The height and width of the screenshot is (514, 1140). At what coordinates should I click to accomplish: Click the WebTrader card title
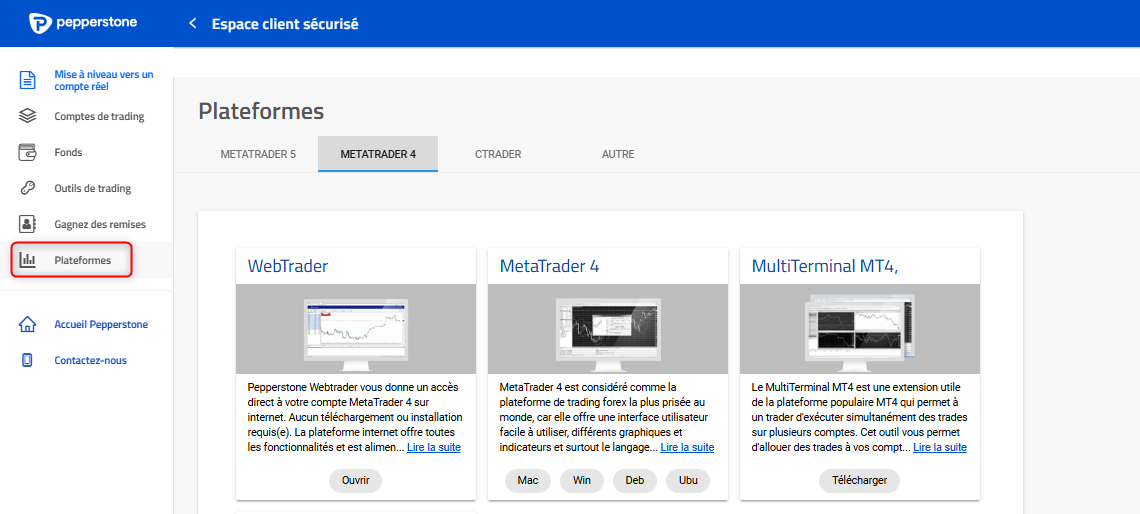(x=287, y=266)
